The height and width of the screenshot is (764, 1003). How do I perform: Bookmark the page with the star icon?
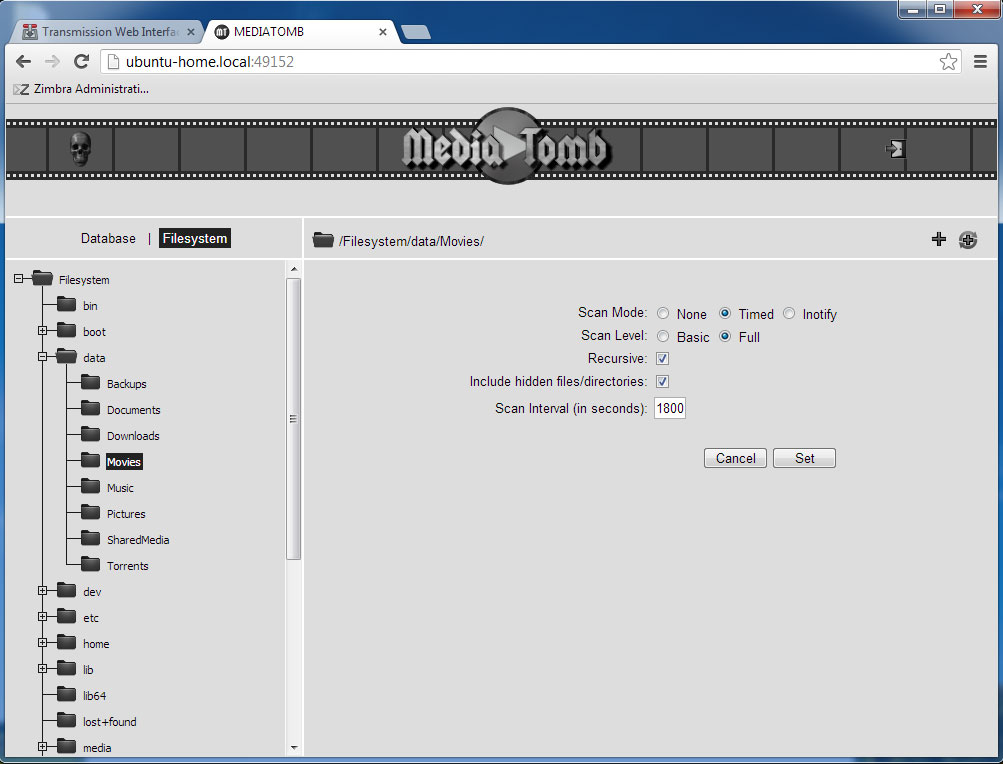tap(948, 61)
